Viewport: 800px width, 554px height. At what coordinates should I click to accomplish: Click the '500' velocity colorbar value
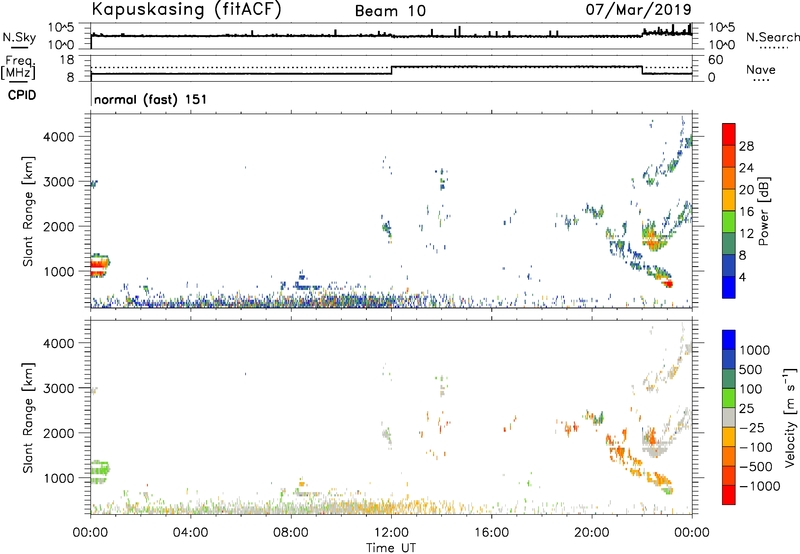click(x=749, y=369)
